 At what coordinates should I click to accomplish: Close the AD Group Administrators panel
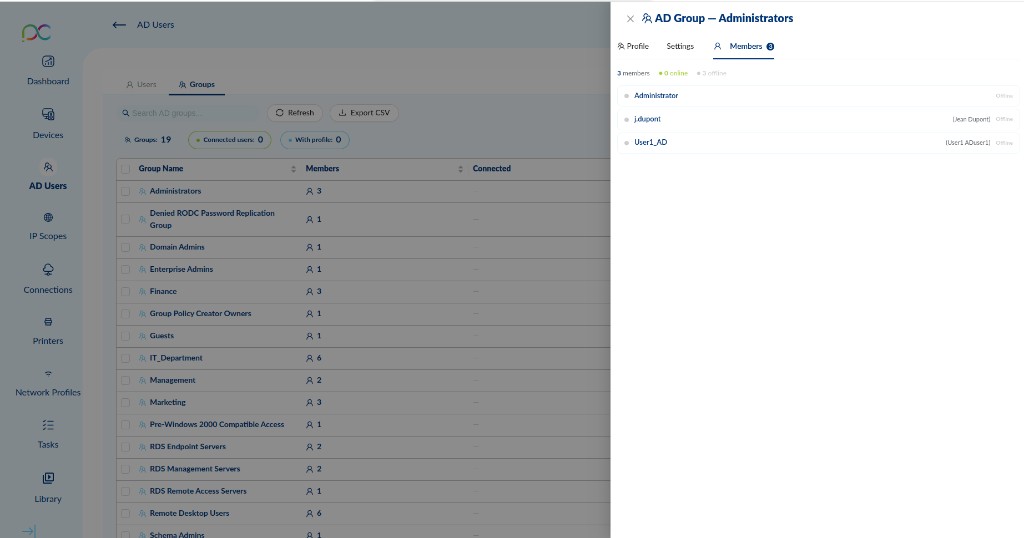(630, 19)
